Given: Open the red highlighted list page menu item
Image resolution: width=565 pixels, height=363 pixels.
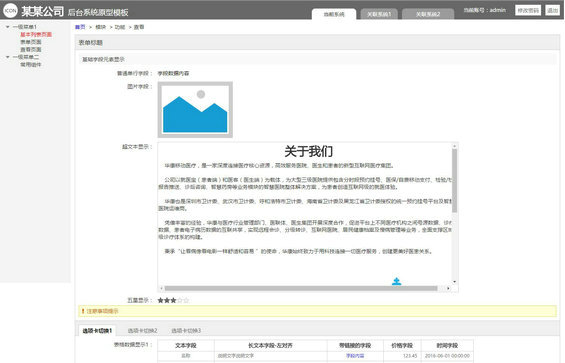Looking at the screenshot, I should pyautogui.click(x=36, y=35).
